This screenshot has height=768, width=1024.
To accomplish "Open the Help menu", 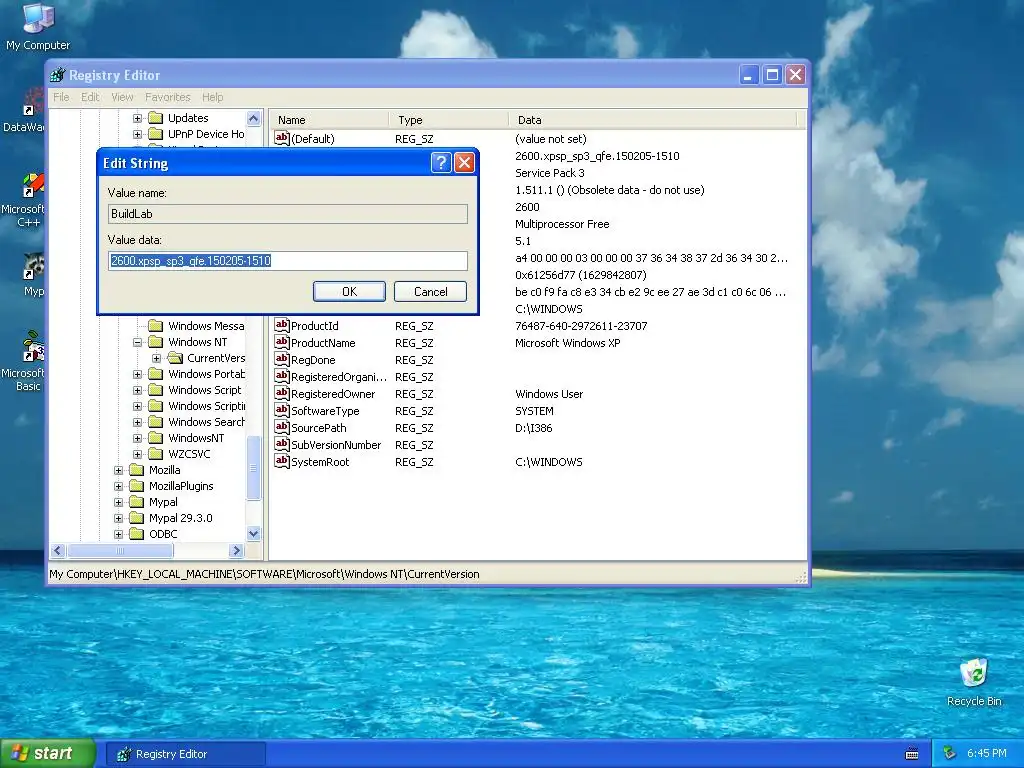I will click(212, 97).
